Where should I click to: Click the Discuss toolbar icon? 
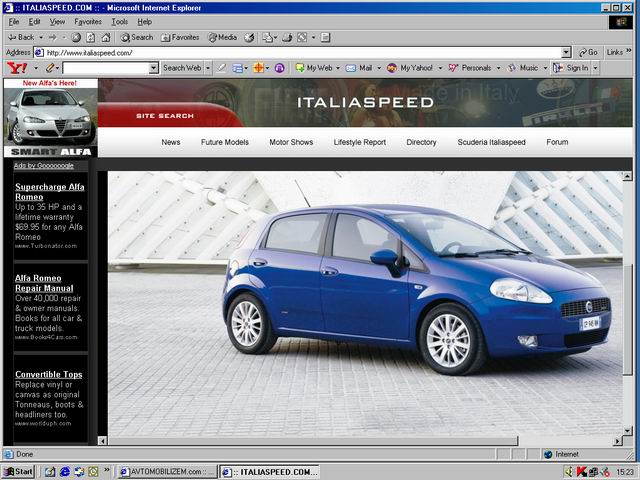pos(325,38)
